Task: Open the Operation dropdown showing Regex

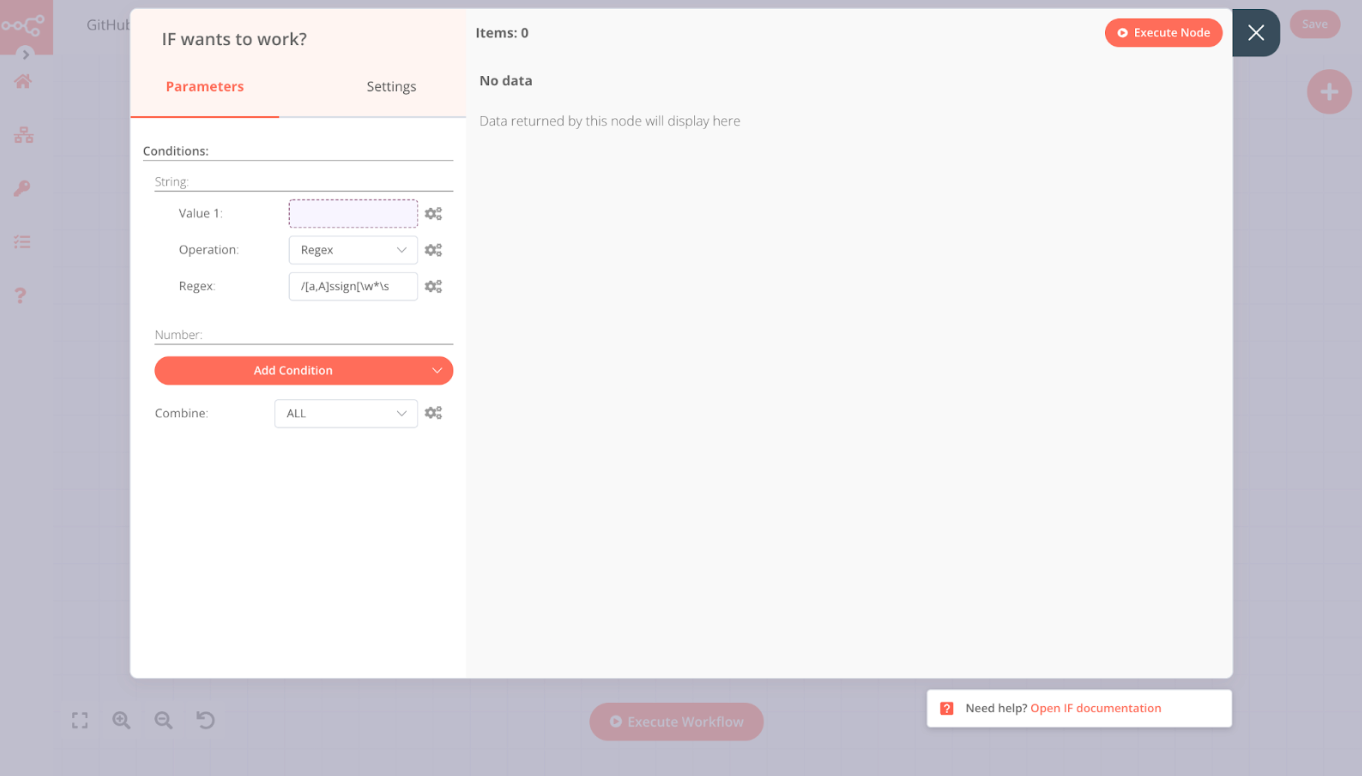Action: pyautogui.click(x=352, y=249)
